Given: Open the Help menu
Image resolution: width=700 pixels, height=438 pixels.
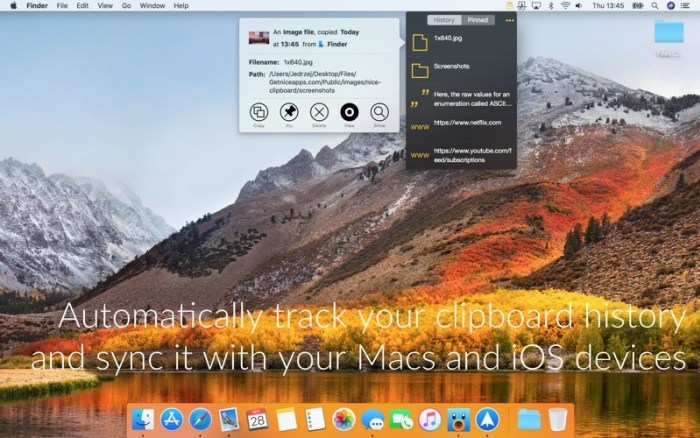Looking at the screenshot, I should (x=181, y=6).
